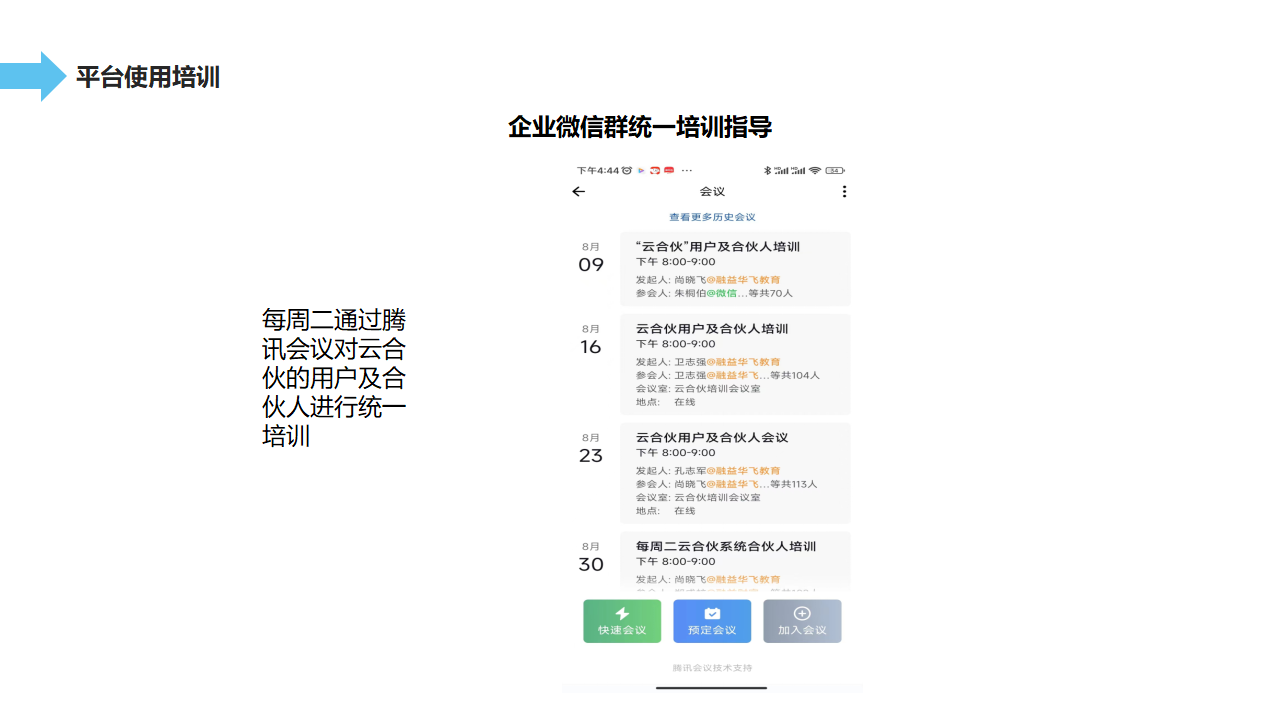Click the 预定会议 schedule meeting button
The height and width of the screenshot is (720, 1280).
pos(712,621)
